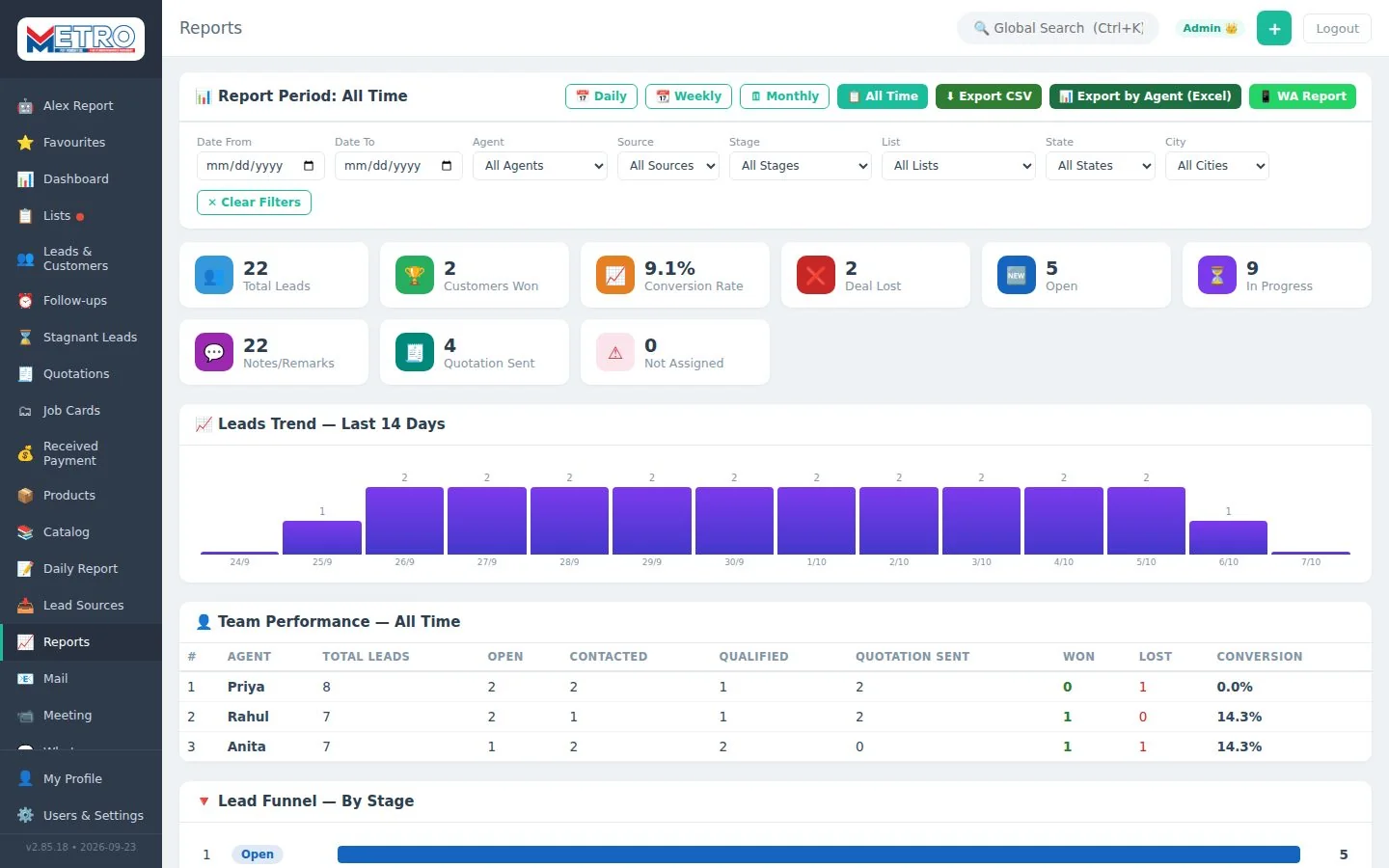
Task: Click the Catalog books icon in sidebar
Action: [25, 532]
